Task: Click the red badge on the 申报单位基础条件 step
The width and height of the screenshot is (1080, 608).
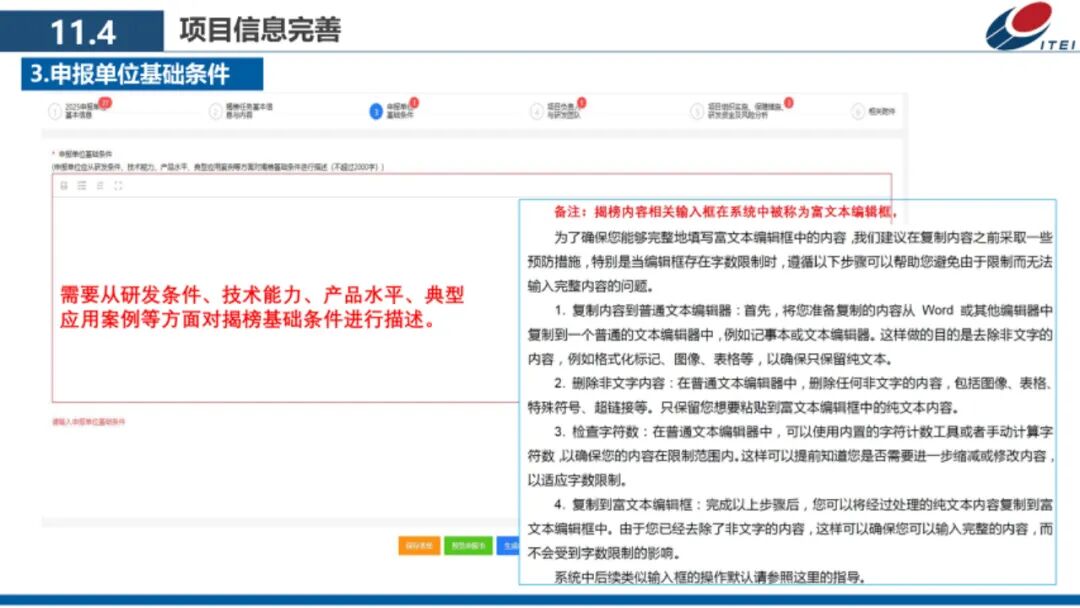Action: [x=413, y=102]
